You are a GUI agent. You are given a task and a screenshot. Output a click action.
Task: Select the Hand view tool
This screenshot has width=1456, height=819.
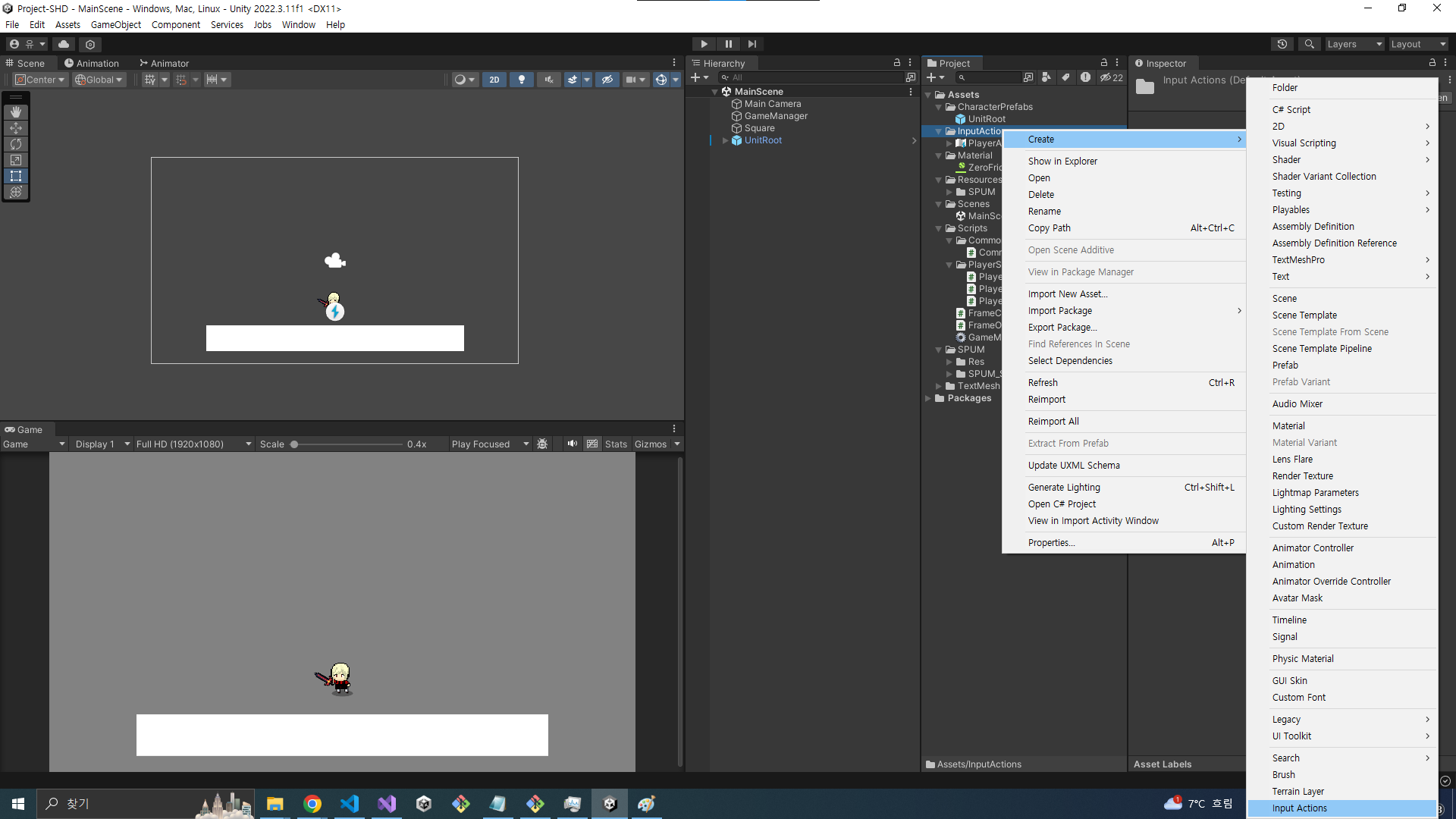point(16,112)
